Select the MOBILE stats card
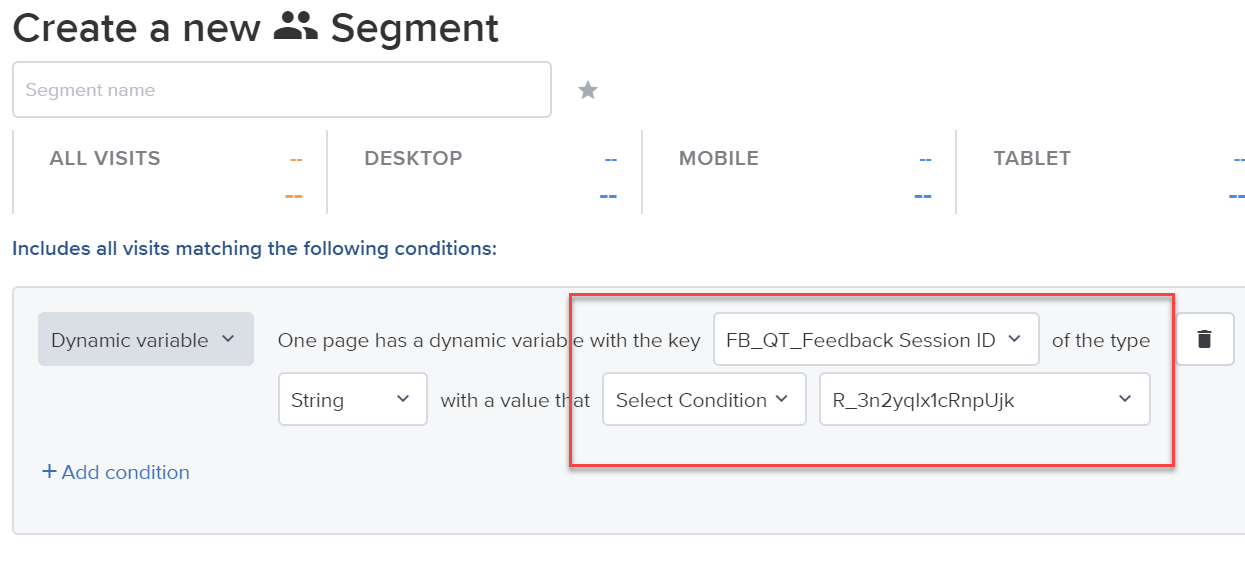This screenshot has width=1245, height=564. pos(799,172)
